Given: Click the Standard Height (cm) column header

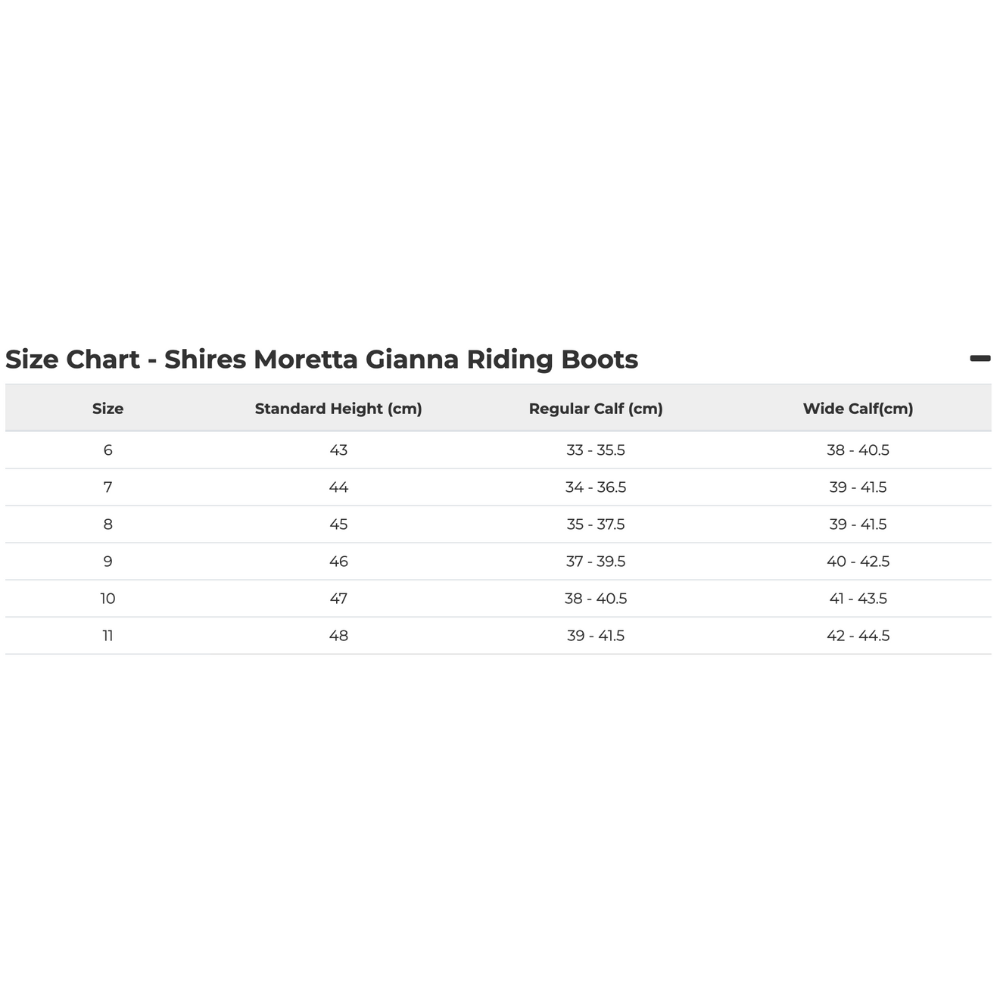Looking at the screenshot, I should tap(338, 408).
